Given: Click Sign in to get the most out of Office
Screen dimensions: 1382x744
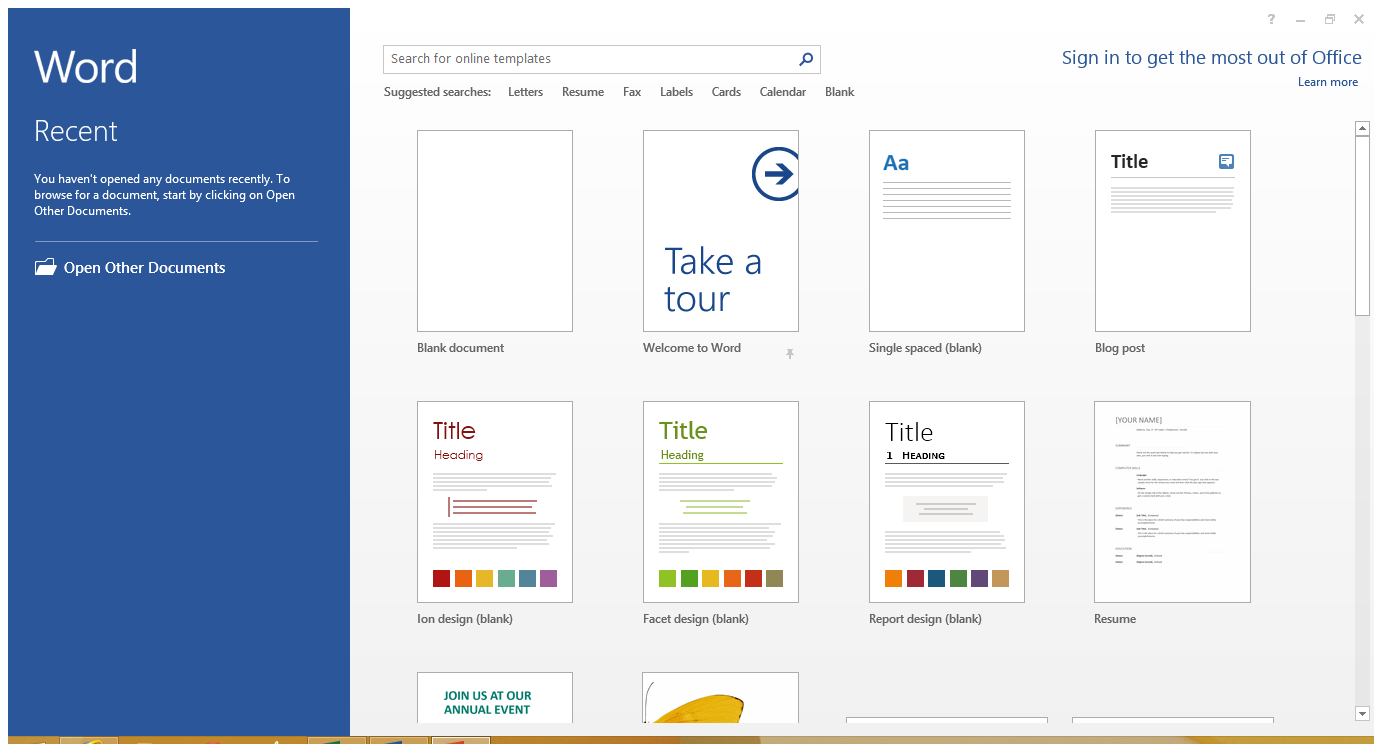Looking at the screenshot, I should [1212, 58].
